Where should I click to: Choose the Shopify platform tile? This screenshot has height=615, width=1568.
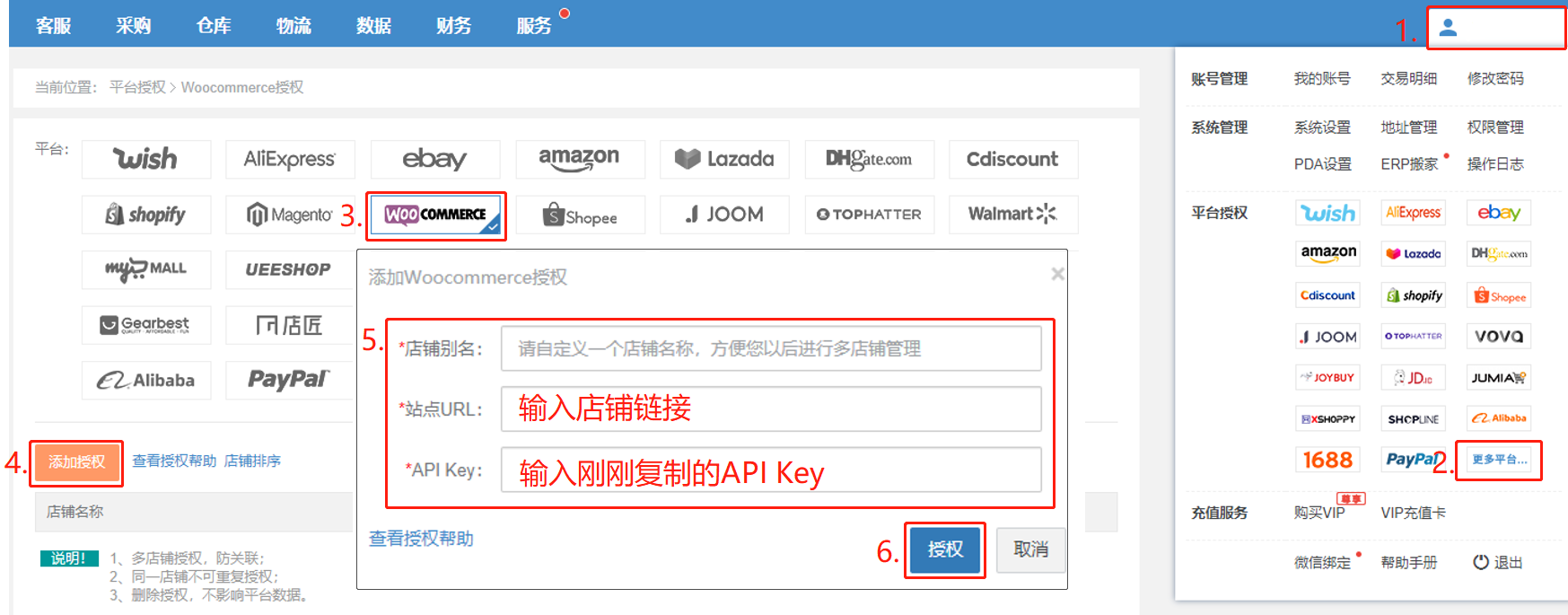[146, 215]
